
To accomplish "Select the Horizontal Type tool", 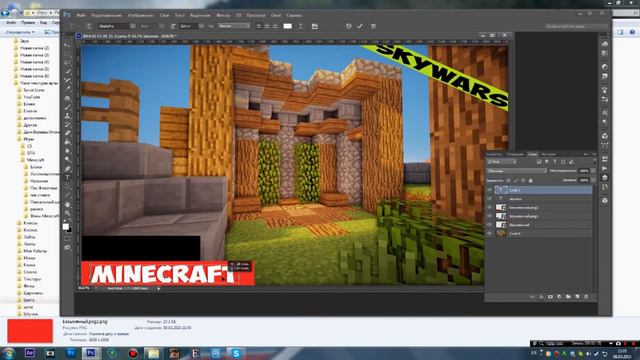I will click(67, 178).
